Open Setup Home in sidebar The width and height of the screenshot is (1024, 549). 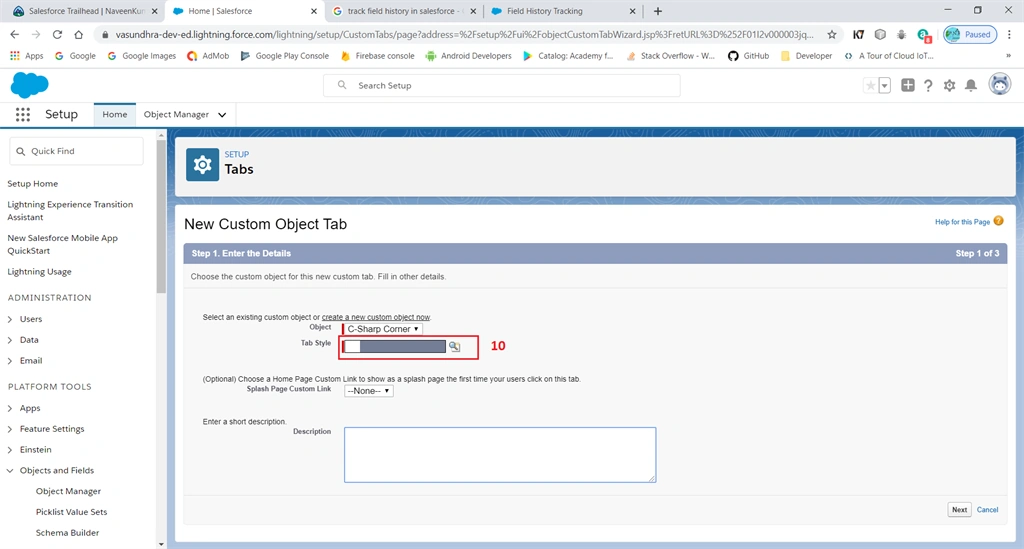pos(33,184)
